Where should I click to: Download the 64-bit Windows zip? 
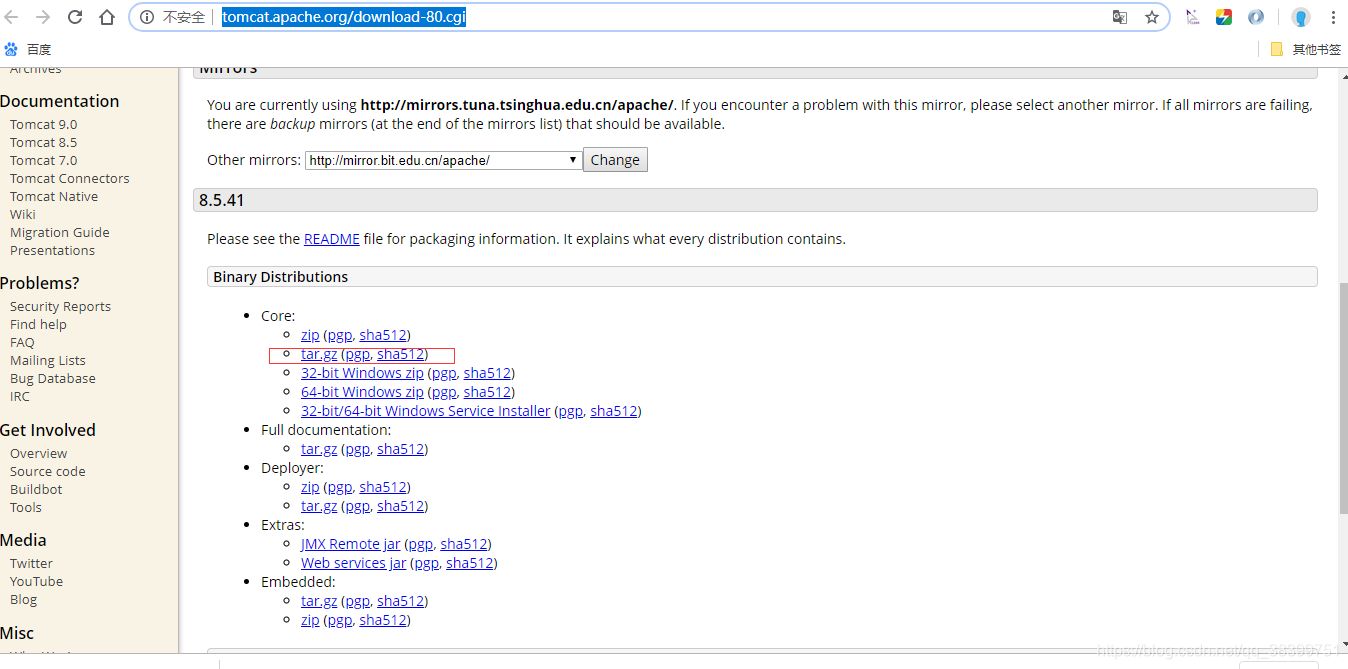click(362, 392)
